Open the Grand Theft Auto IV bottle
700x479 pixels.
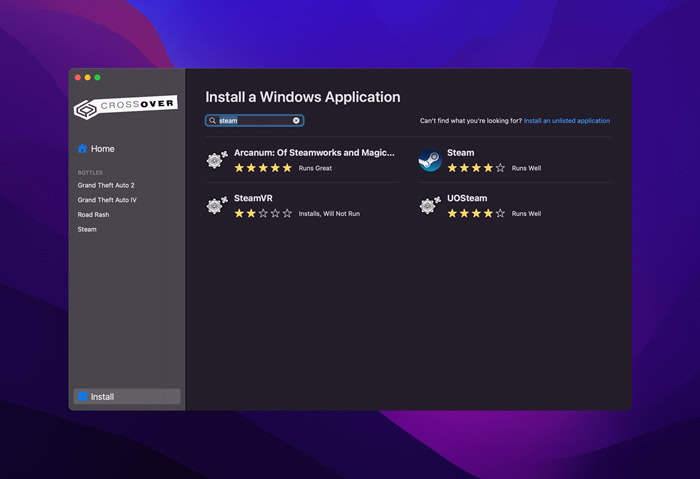[x=107, y=200]
